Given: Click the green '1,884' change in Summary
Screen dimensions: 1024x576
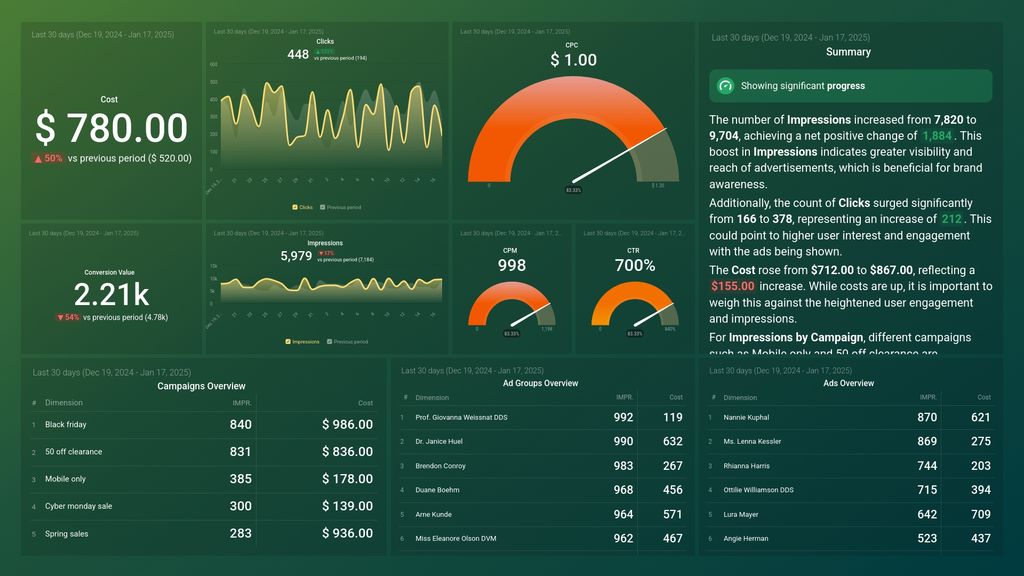Looking at the screenshot, I should pyautogui.click(x=936, y=136).
